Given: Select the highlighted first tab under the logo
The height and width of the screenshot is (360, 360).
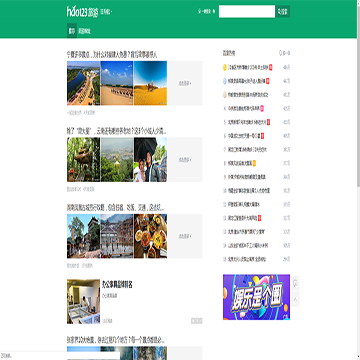Looking at the screenshot, I should (x=72, y=31).
